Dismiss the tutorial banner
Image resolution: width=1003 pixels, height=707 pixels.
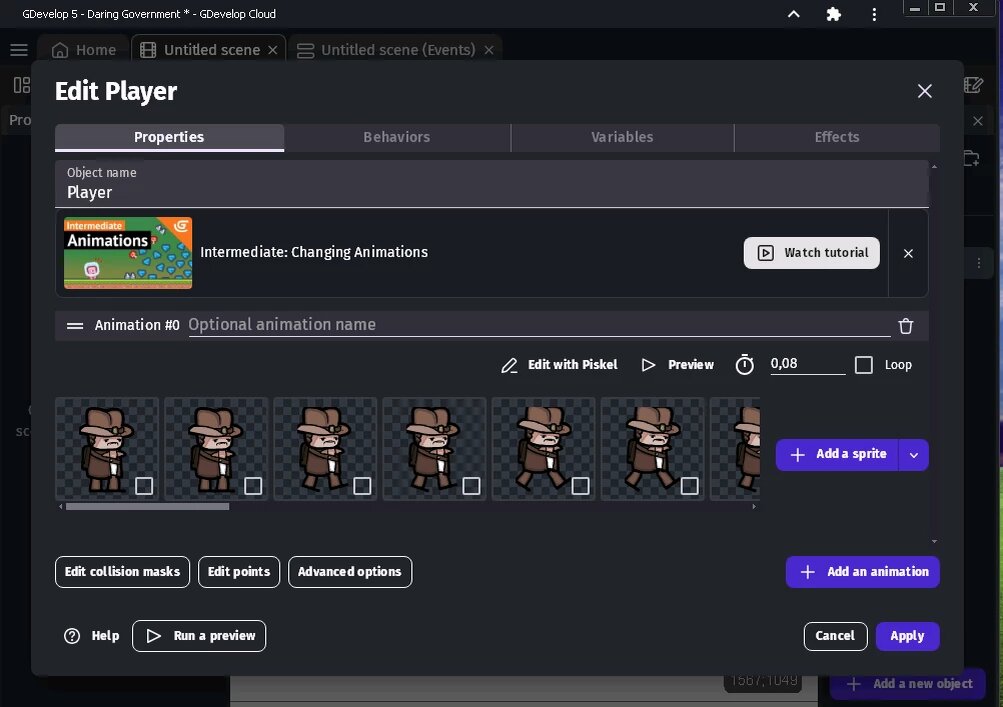click(908, 253)
